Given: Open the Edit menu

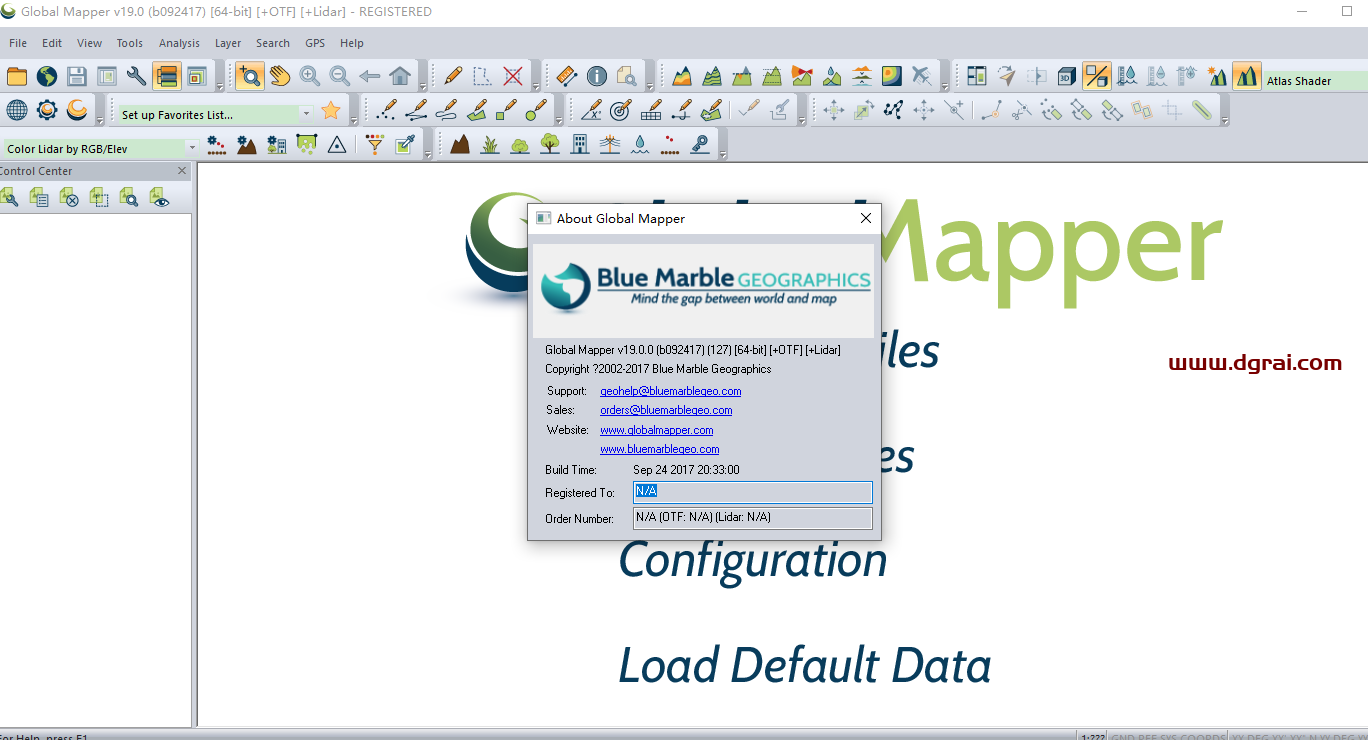Looking at the screenshot, I should [52, 43].
